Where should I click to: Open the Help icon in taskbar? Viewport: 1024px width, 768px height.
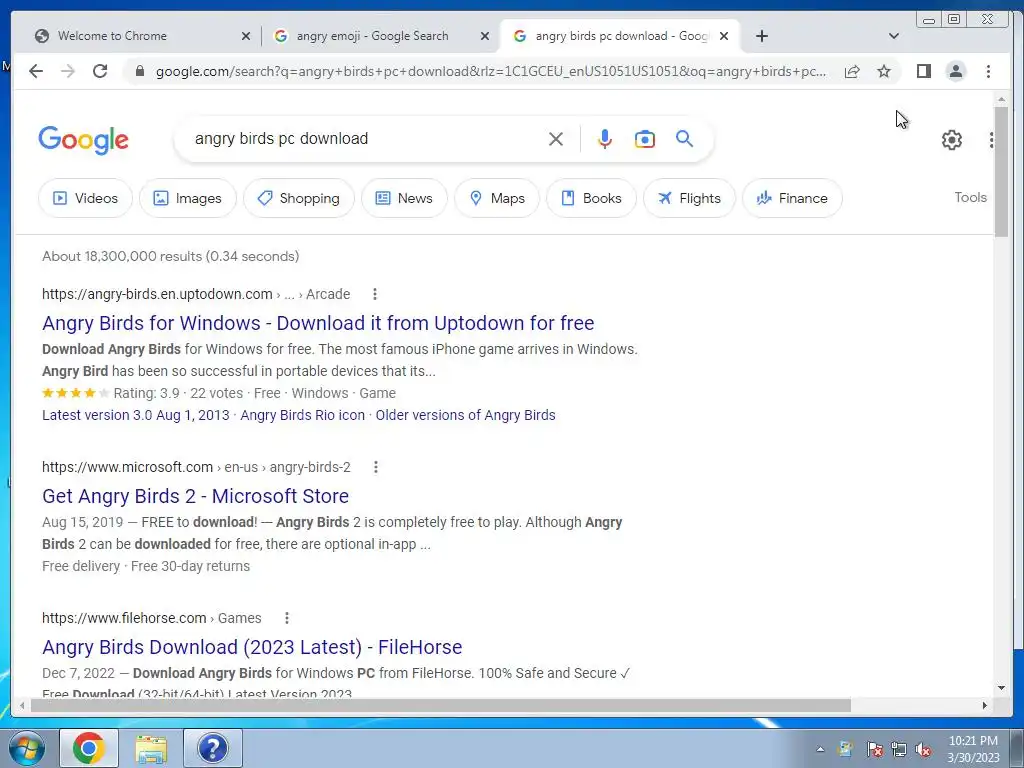point(213,748)
